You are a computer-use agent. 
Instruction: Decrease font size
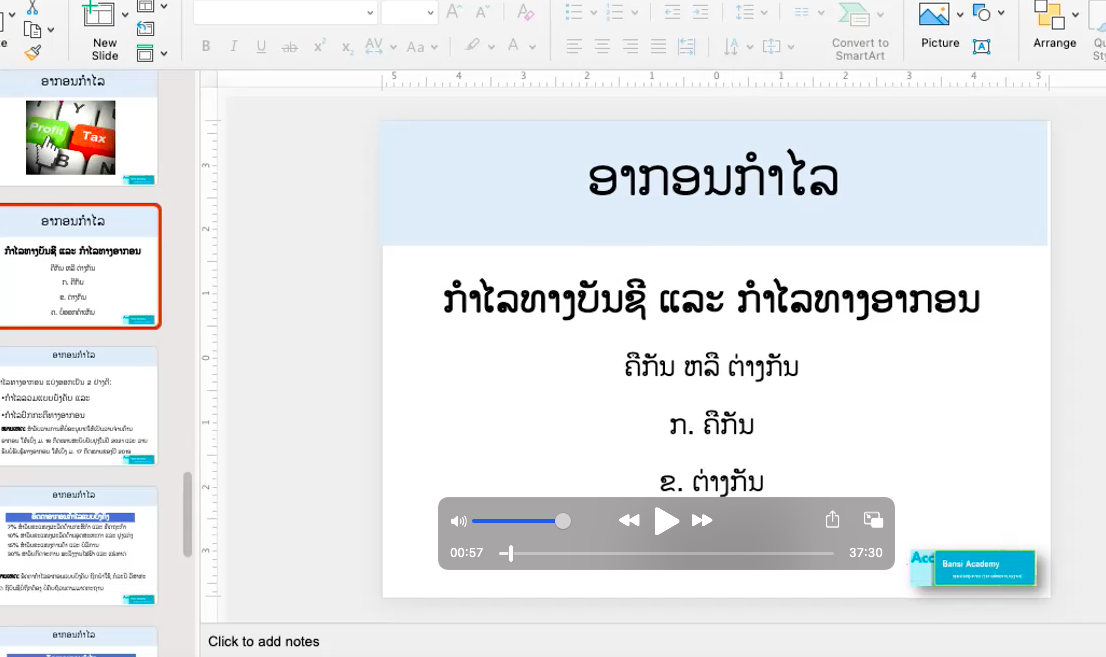(482, 12)
